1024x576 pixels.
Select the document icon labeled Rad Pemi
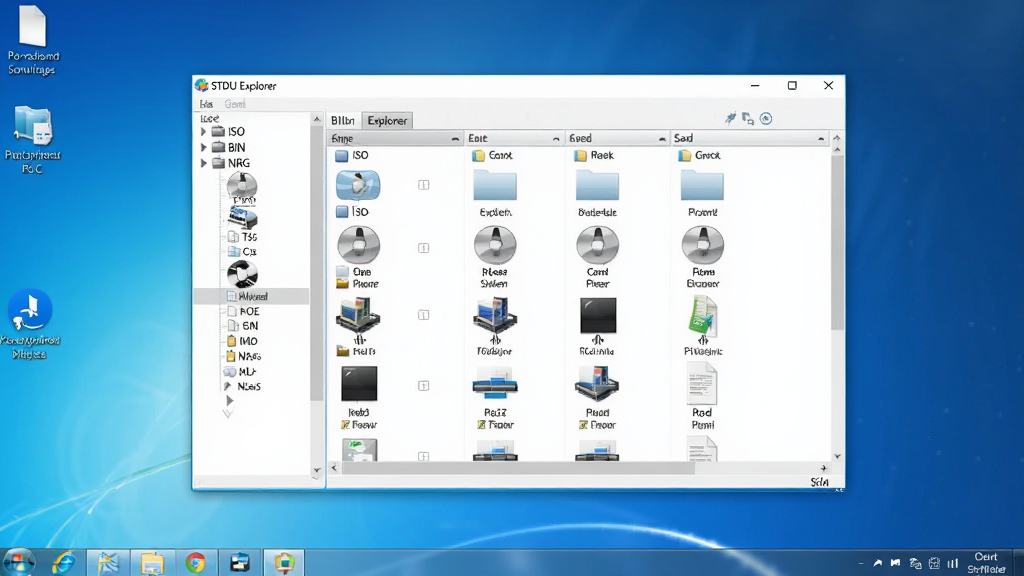[702, 384]
